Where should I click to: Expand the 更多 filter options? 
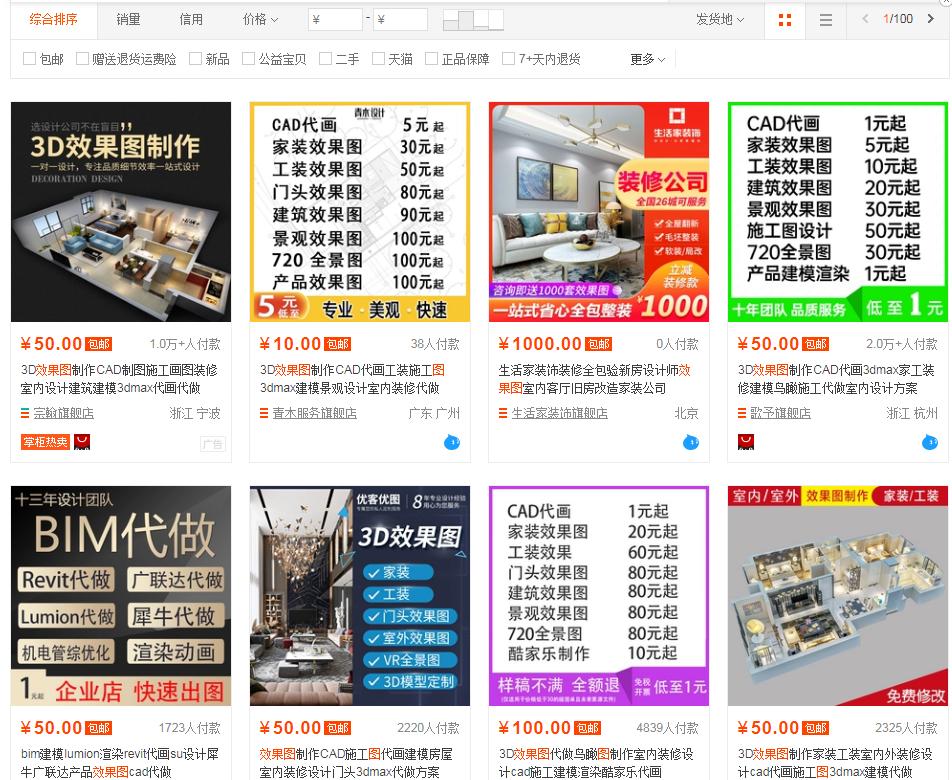(641, 59)
